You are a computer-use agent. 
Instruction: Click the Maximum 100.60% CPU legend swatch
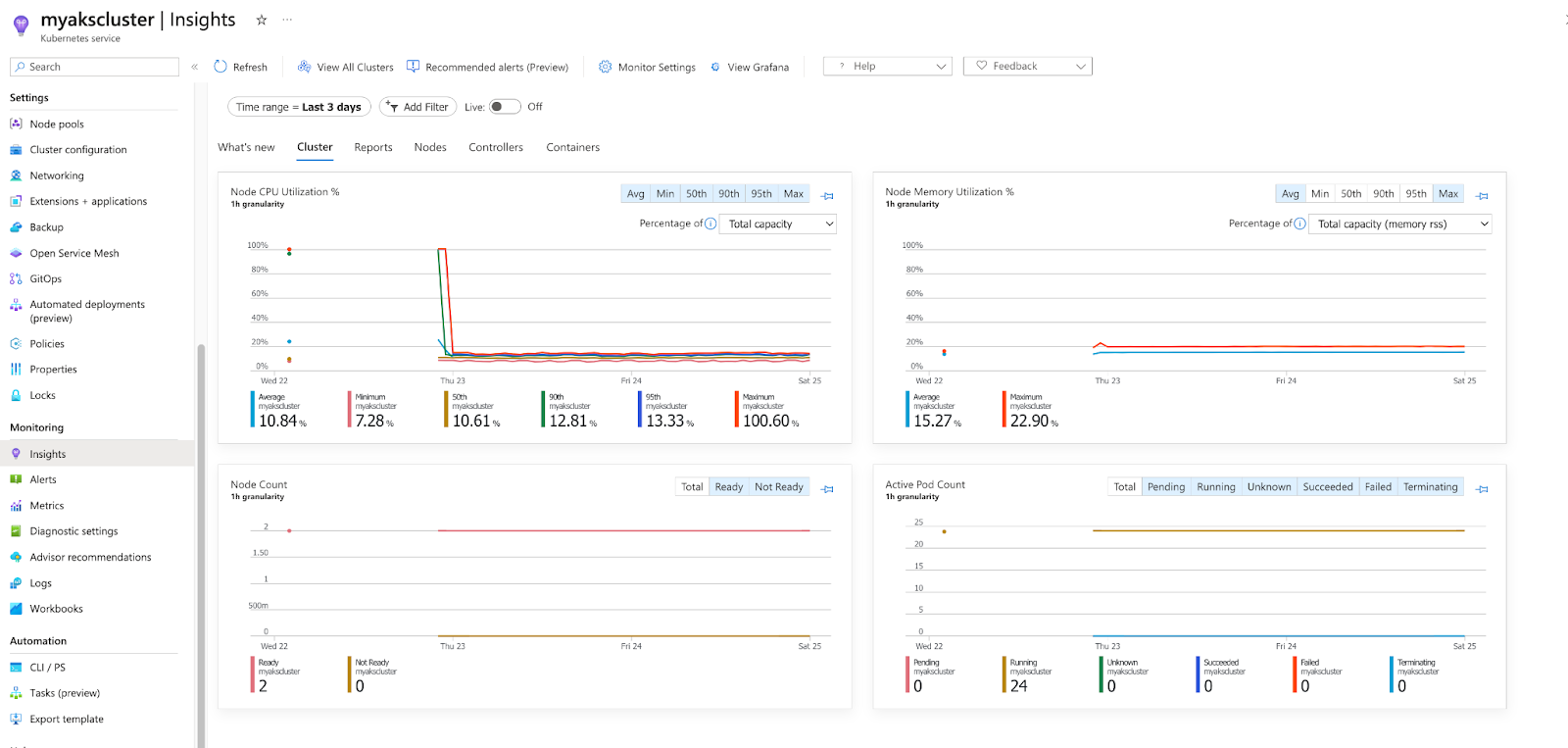click(x=737, y=410)
